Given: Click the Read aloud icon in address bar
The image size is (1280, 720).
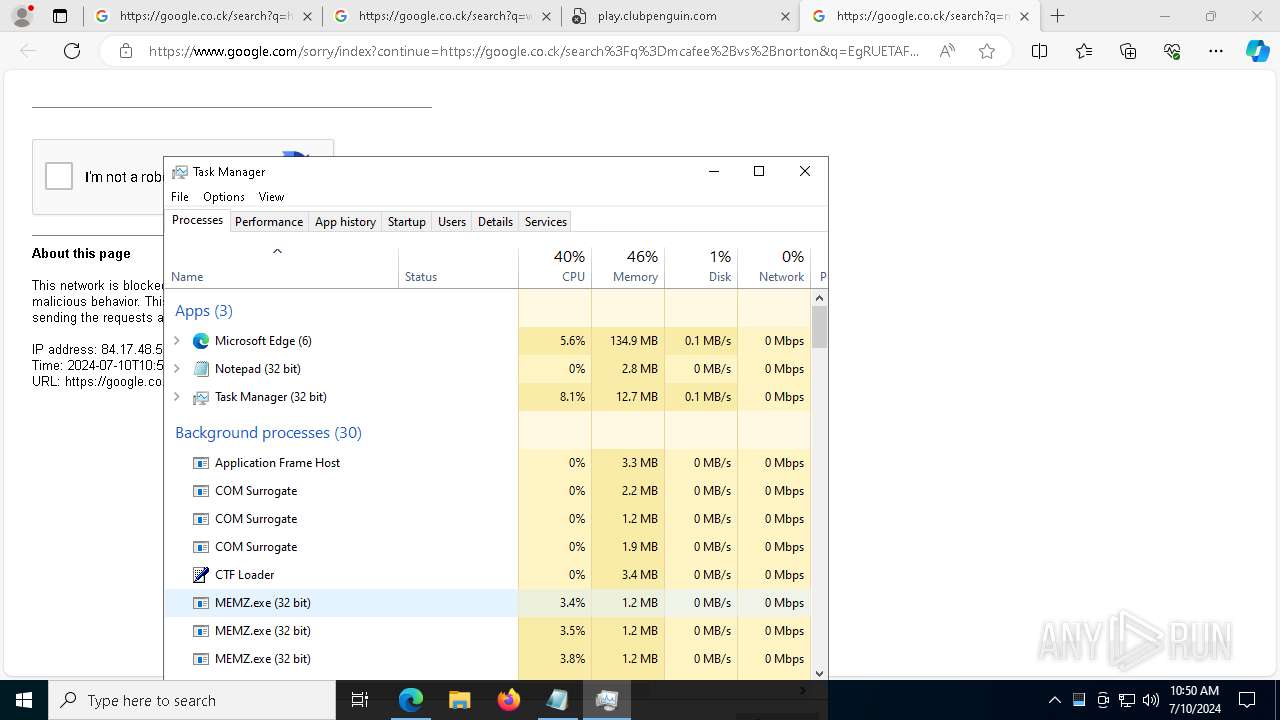Looking at the screenshot, I should 947,51.
